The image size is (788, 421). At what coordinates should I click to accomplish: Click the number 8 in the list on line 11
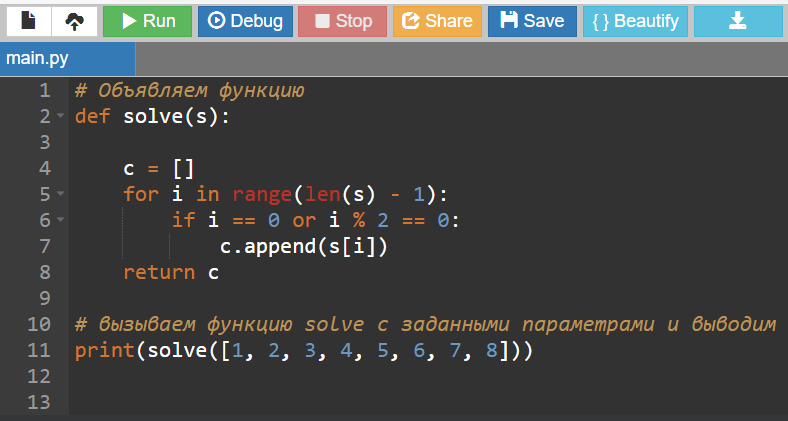pyautogui.click(x=491, y=350)
